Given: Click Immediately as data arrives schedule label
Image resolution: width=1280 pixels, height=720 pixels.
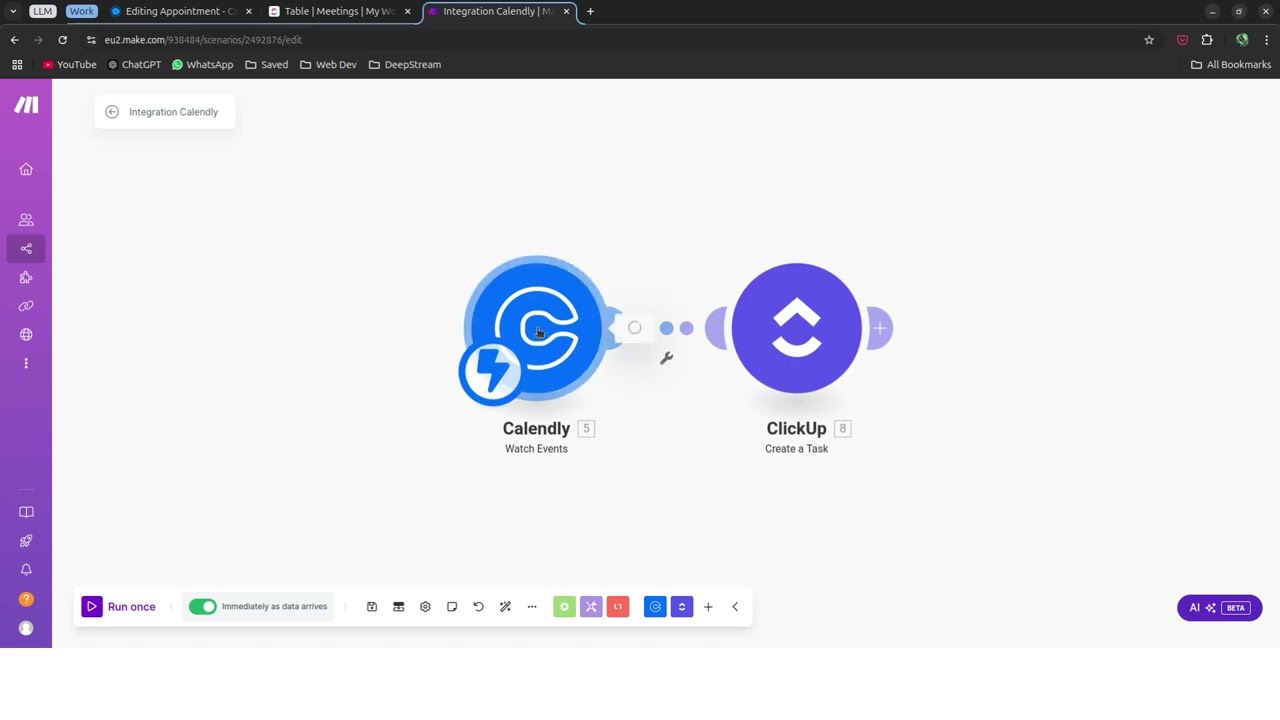Looking at the screenshot, I should (x=274, y=607).
